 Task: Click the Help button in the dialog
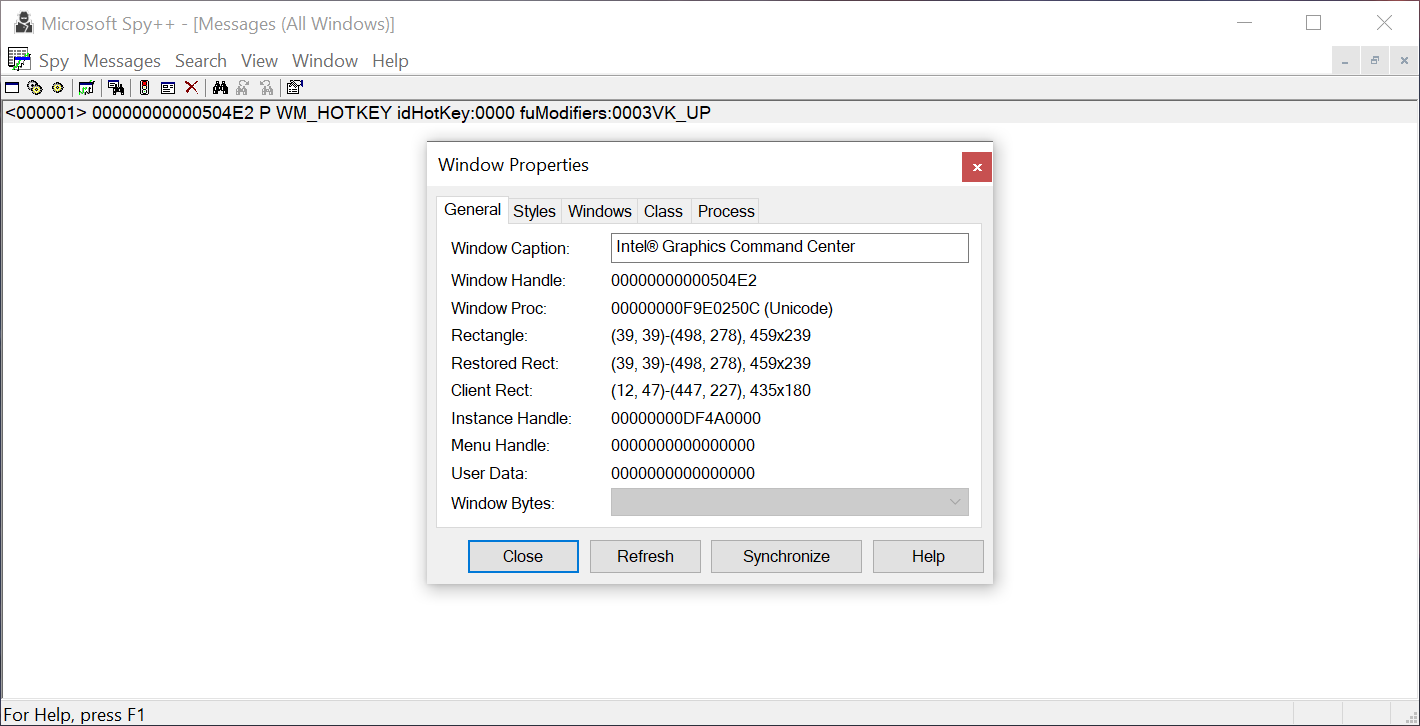(928, 556)
